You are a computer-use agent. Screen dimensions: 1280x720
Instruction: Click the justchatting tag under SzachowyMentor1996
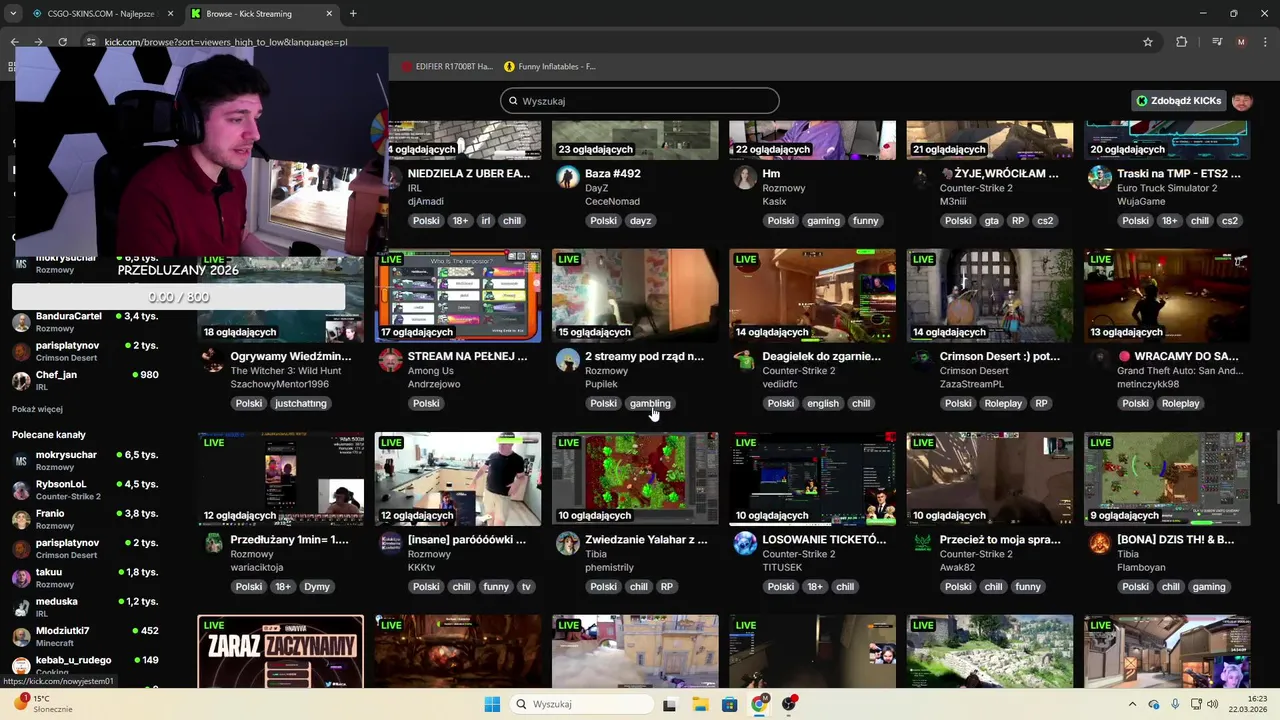coord(301,404)
